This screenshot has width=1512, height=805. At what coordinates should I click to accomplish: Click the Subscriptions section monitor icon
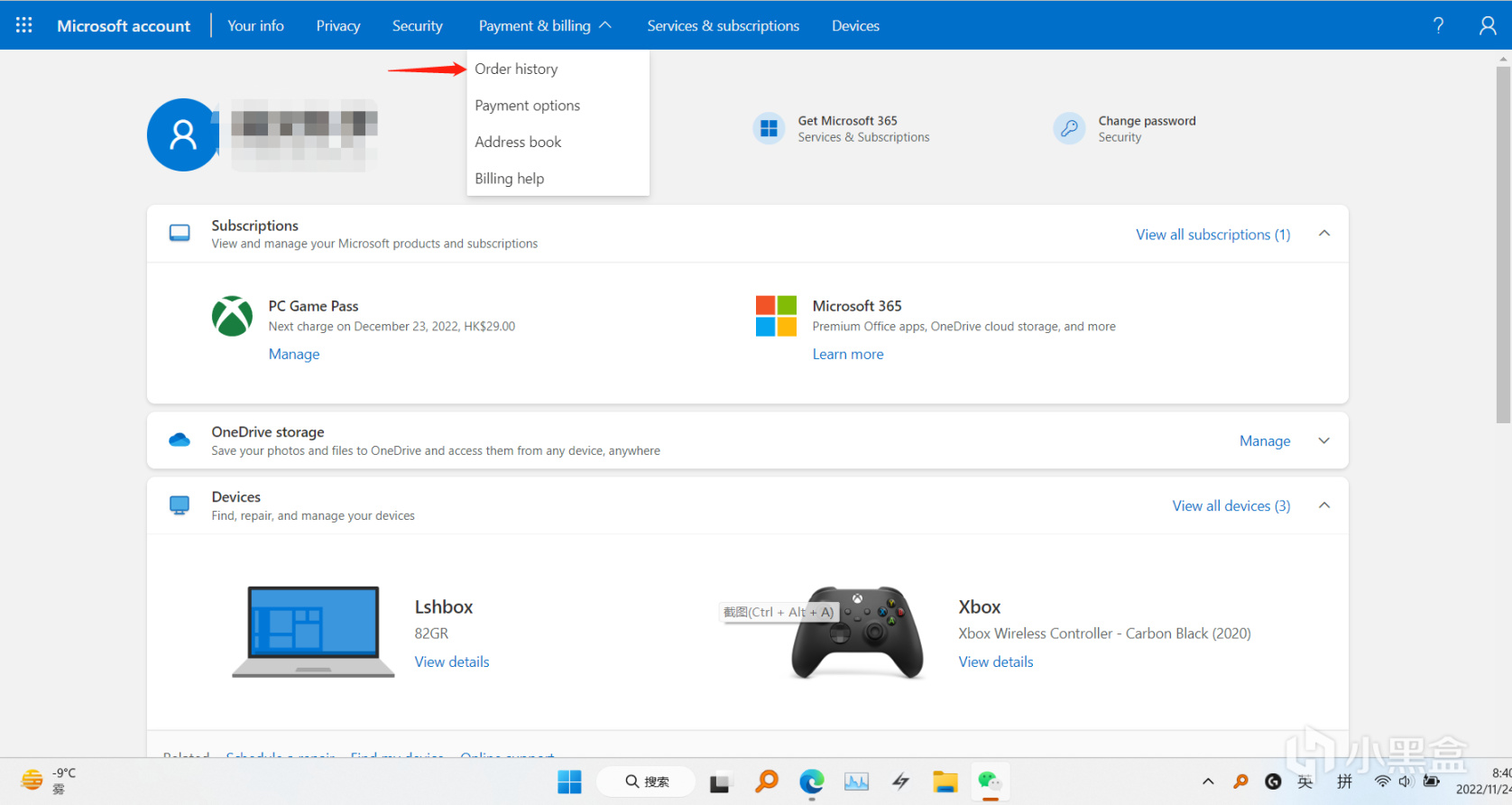[180, 234]
